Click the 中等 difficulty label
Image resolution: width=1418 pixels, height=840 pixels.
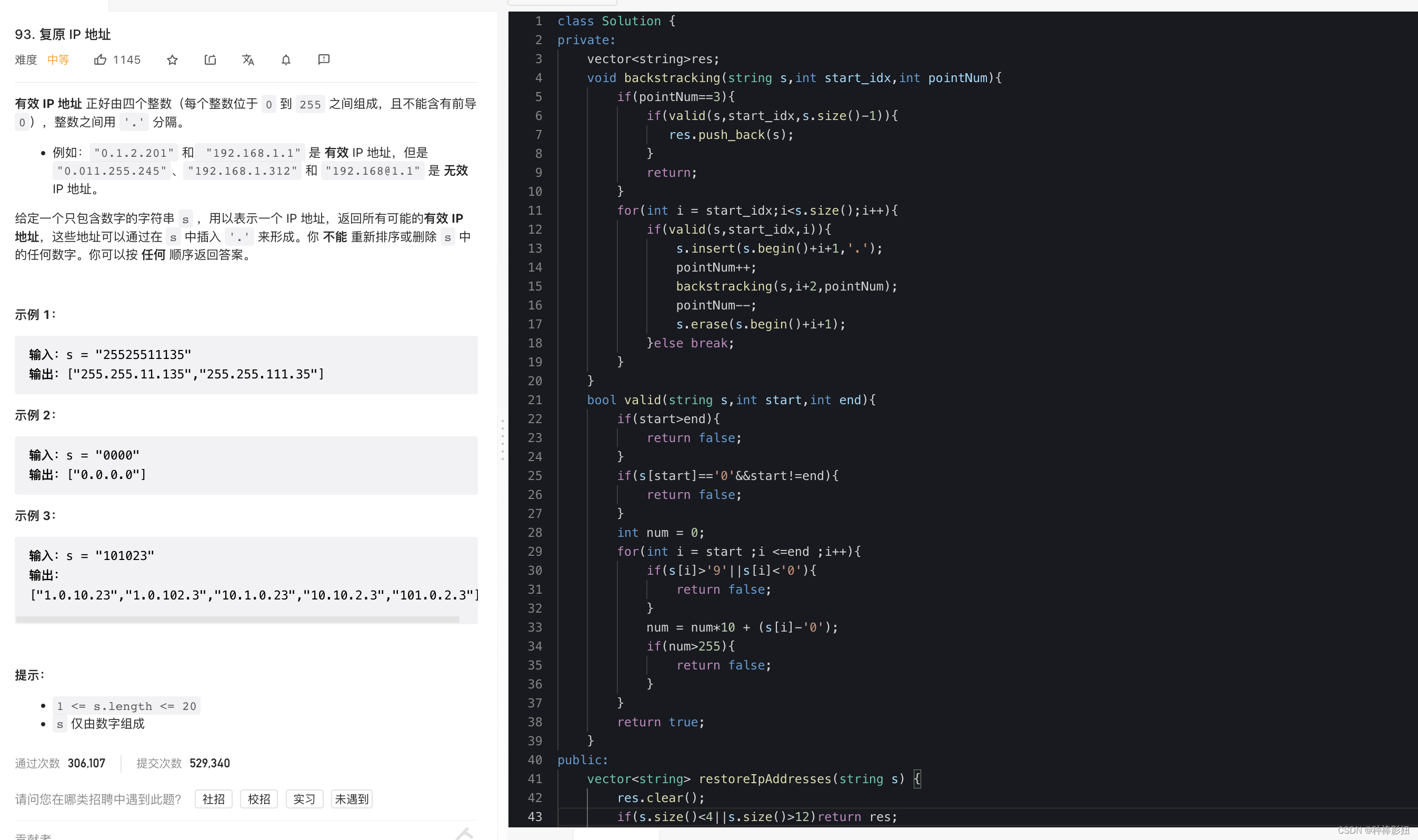(58, 59)
